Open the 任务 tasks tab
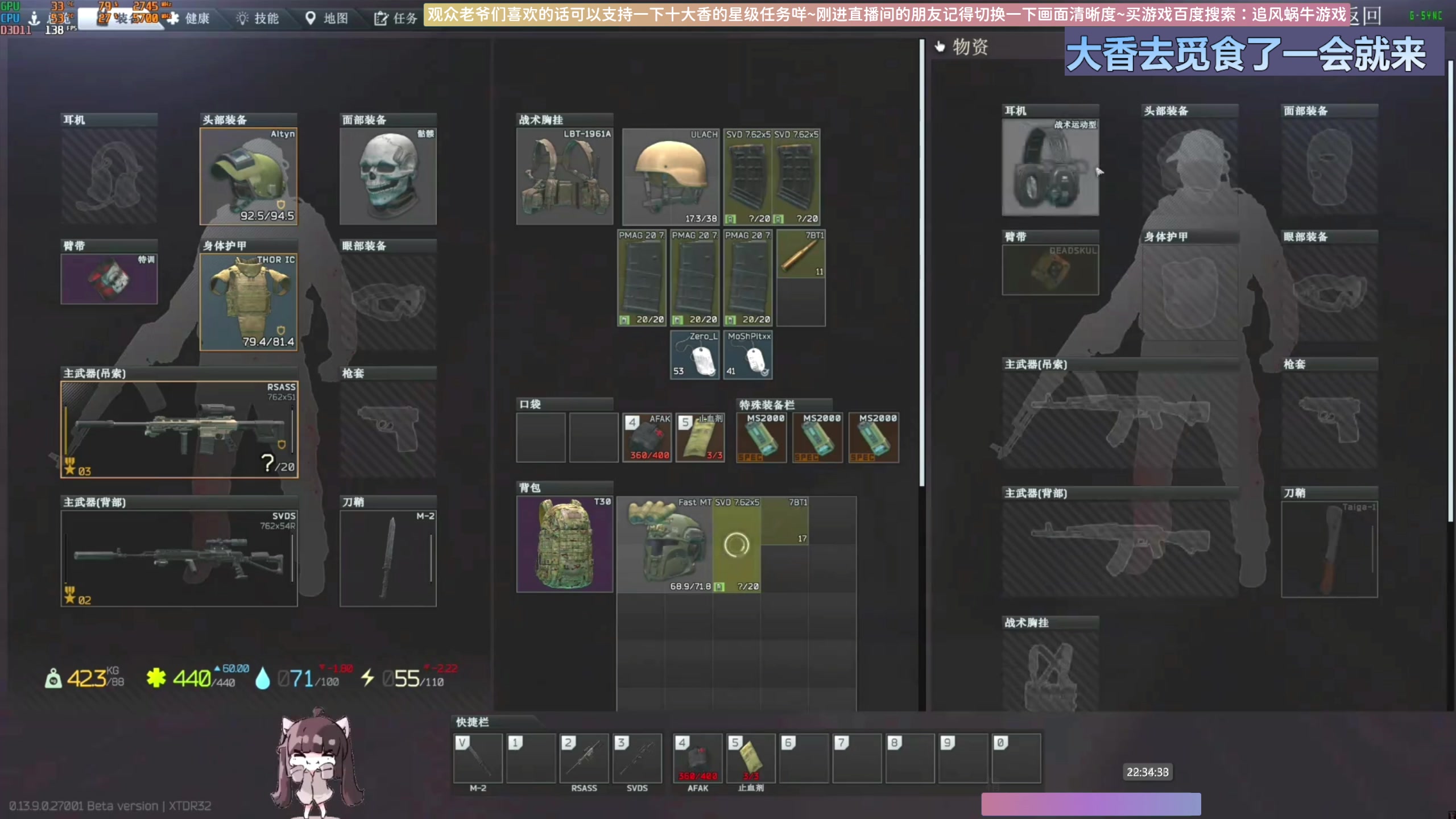The width and height of the screenshot is (1456, 819). (396, 18)
